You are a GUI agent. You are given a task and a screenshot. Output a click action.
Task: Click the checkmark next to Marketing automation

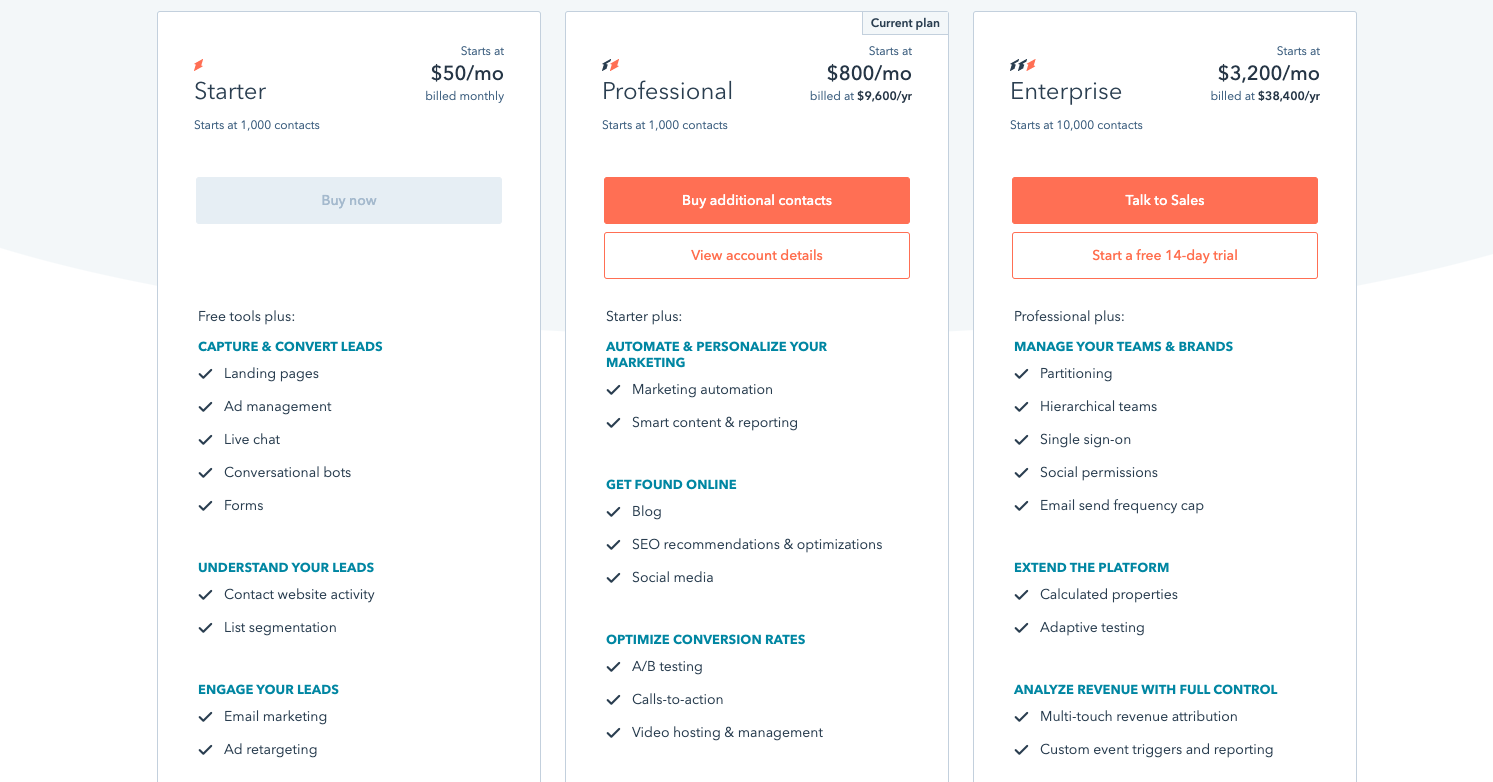[x=613, y=390]
